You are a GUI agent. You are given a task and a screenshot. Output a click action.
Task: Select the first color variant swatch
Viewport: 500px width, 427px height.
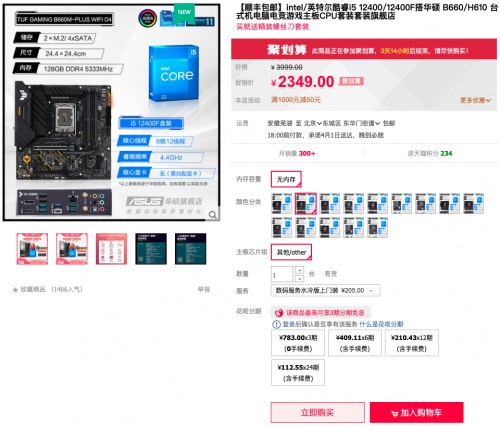(282, 203)
